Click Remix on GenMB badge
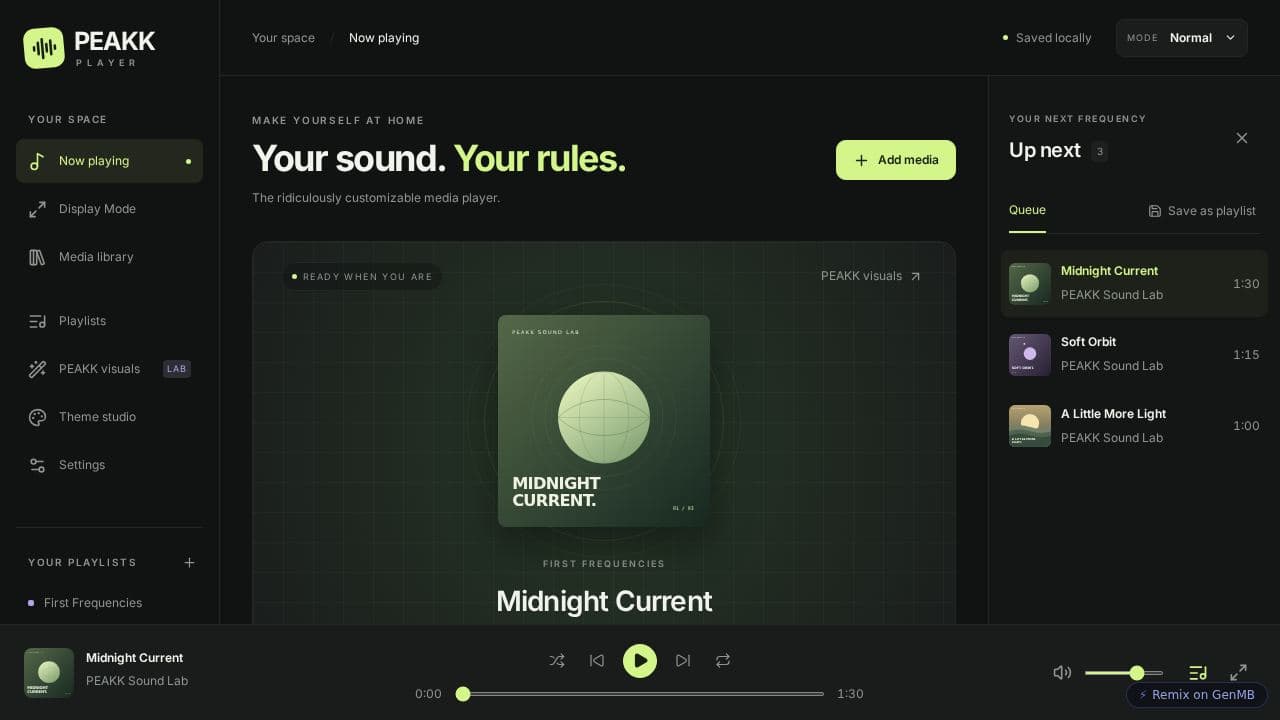1280x720 pixels. [x=1197, y=695]
